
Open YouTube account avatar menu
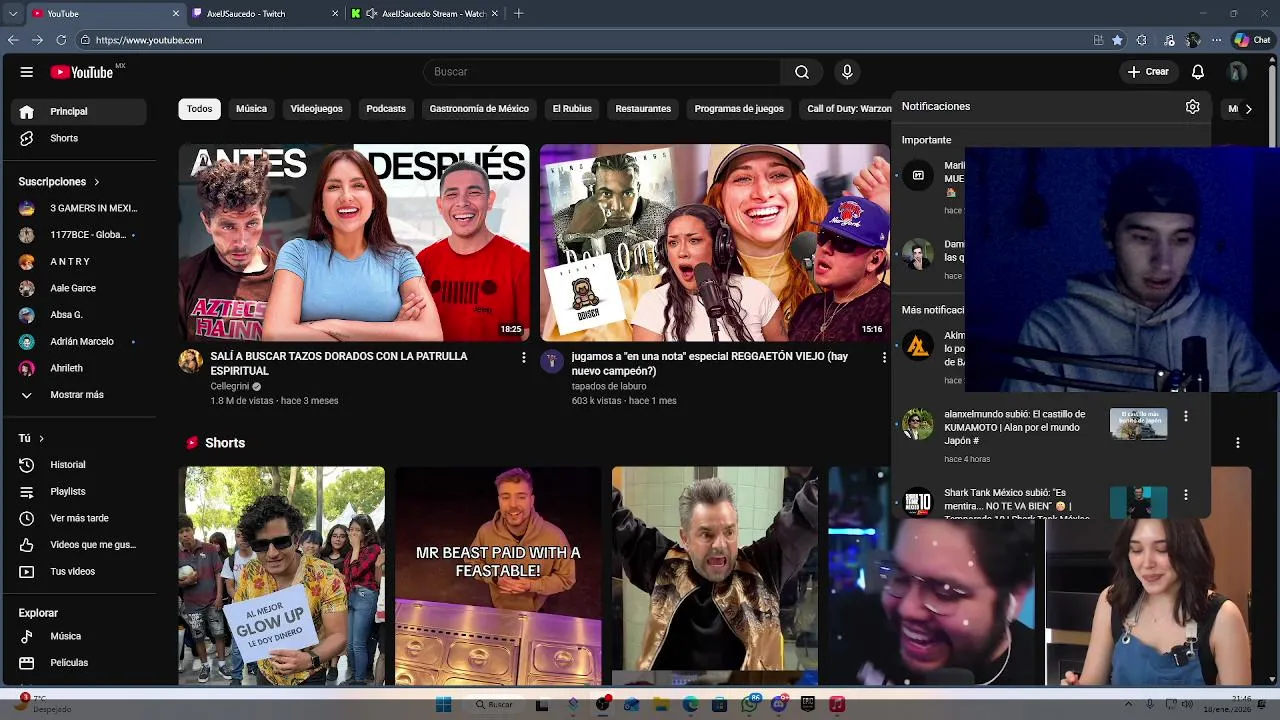pyautogui.click(x=1238, y=72)
